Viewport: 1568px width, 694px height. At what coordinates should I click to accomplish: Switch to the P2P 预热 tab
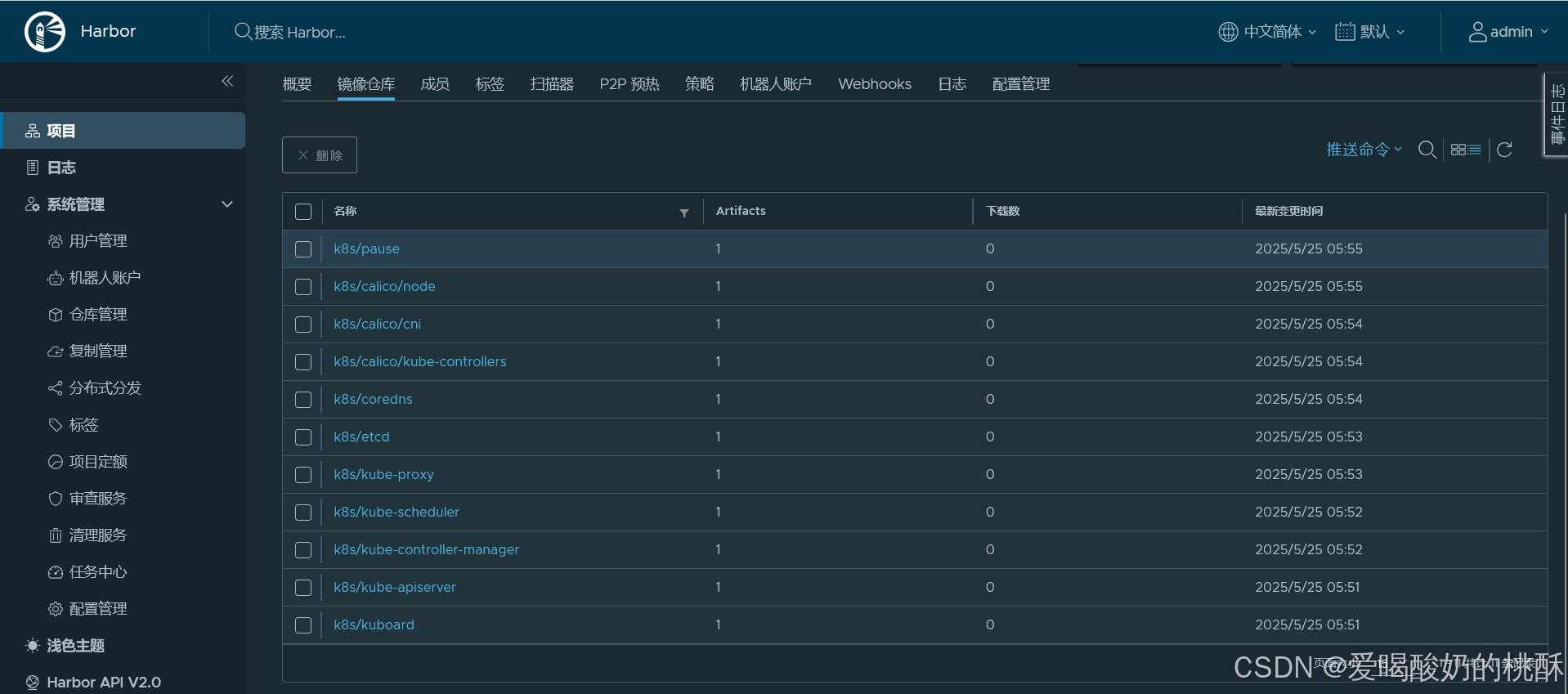click(x=629, y=84)
